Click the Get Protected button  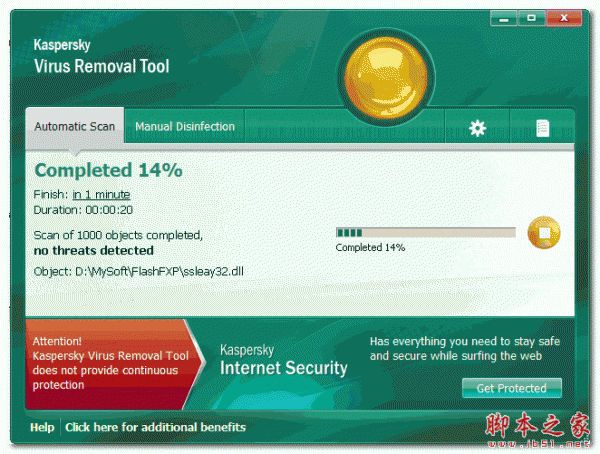click(512, 388)
